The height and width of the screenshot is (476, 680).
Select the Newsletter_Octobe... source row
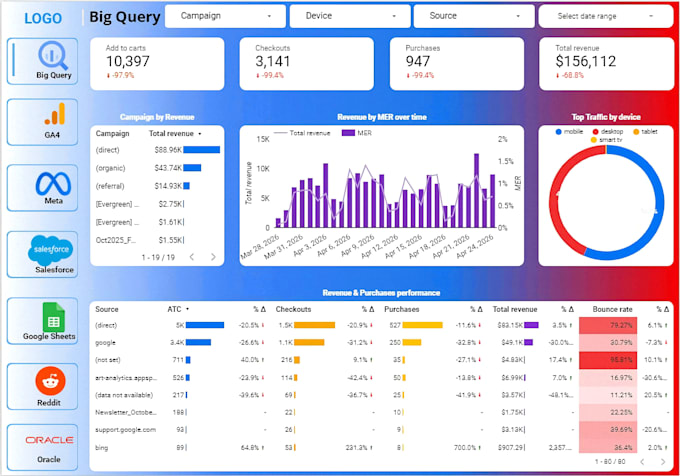coord(382,412)
